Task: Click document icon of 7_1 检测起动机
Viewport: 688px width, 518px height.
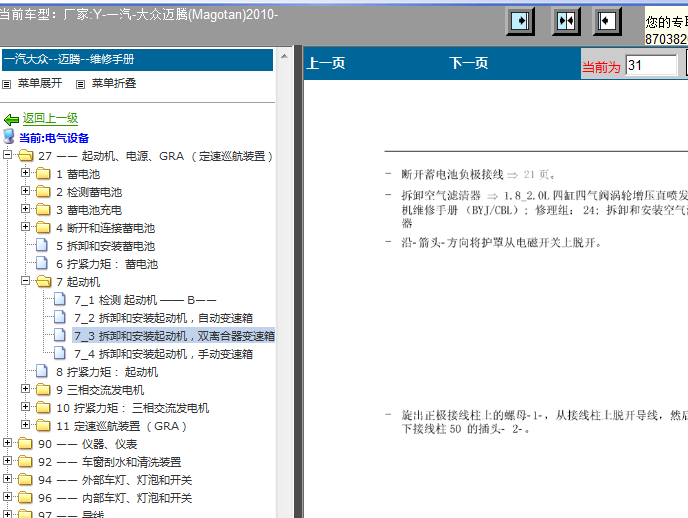Action: (60, 299)
